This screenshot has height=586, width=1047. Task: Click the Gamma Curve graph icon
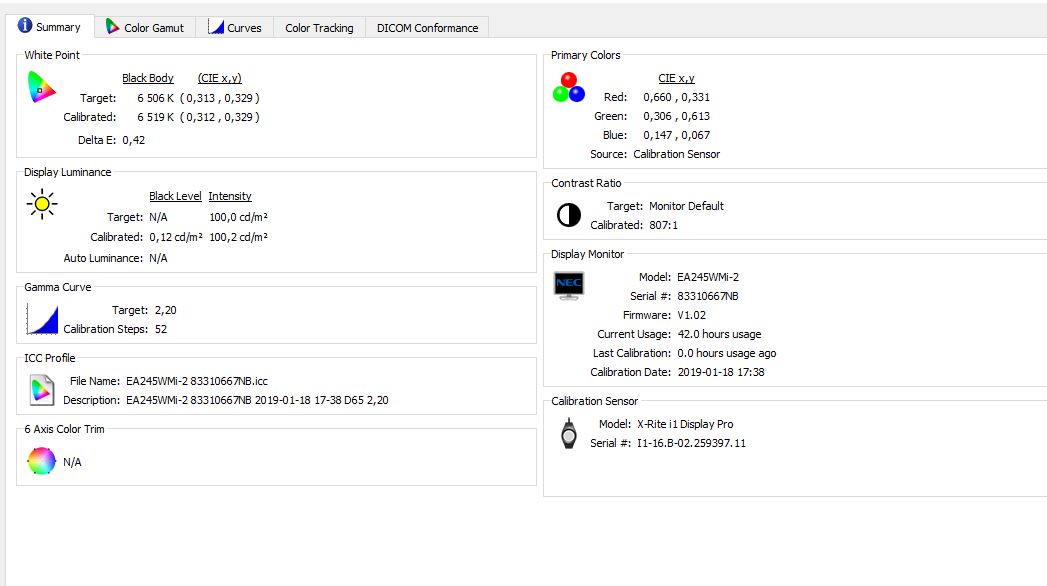click(41, 319)
